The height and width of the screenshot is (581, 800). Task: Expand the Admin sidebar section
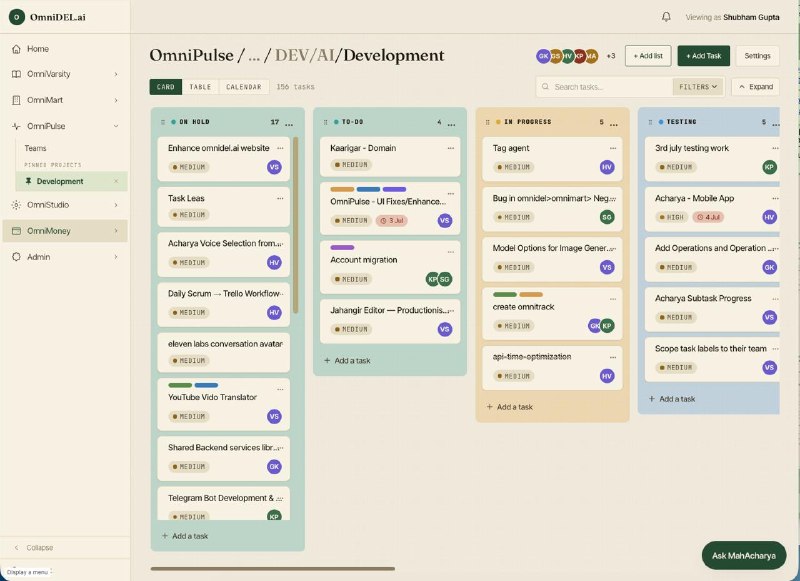coord(116,257)
